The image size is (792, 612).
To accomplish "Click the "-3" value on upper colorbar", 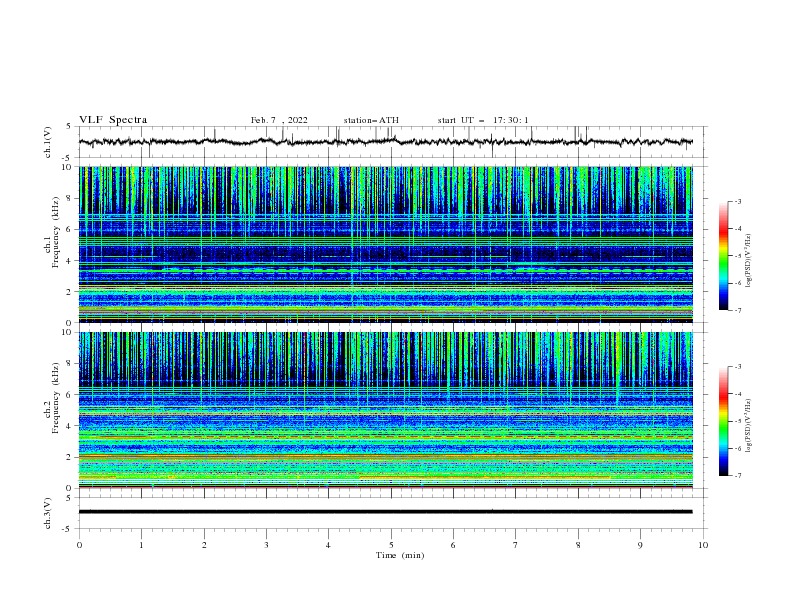I will point(737,201).
